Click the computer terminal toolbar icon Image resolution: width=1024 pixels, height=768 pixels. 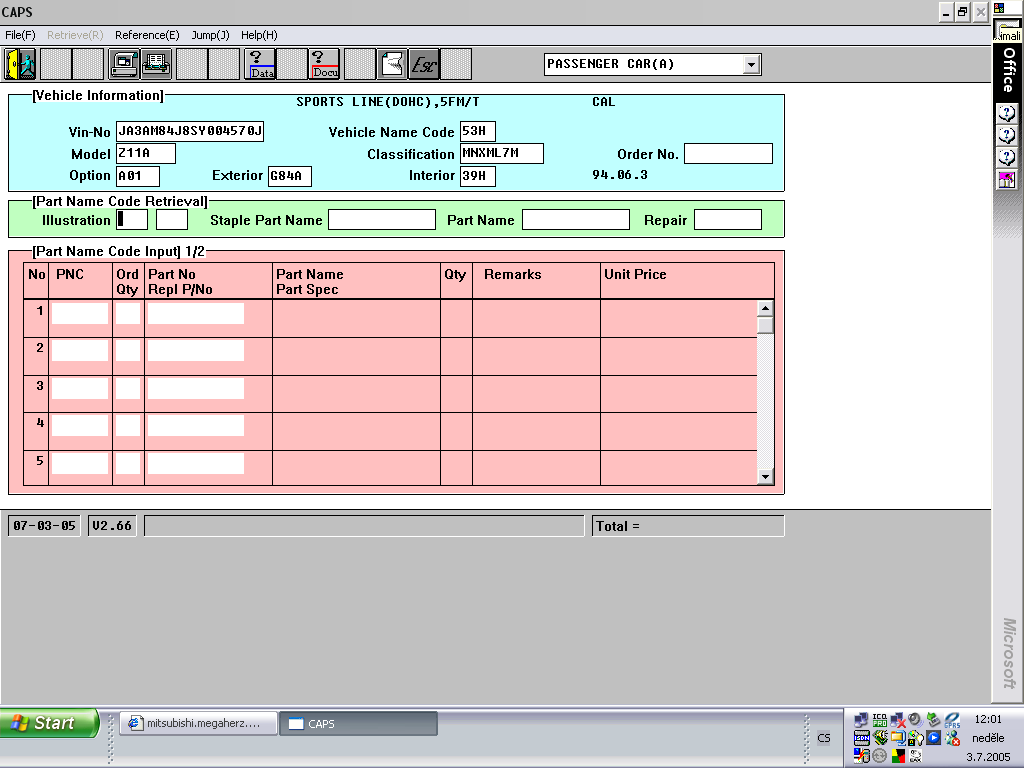pyautogui.click(x=124, y=64)
